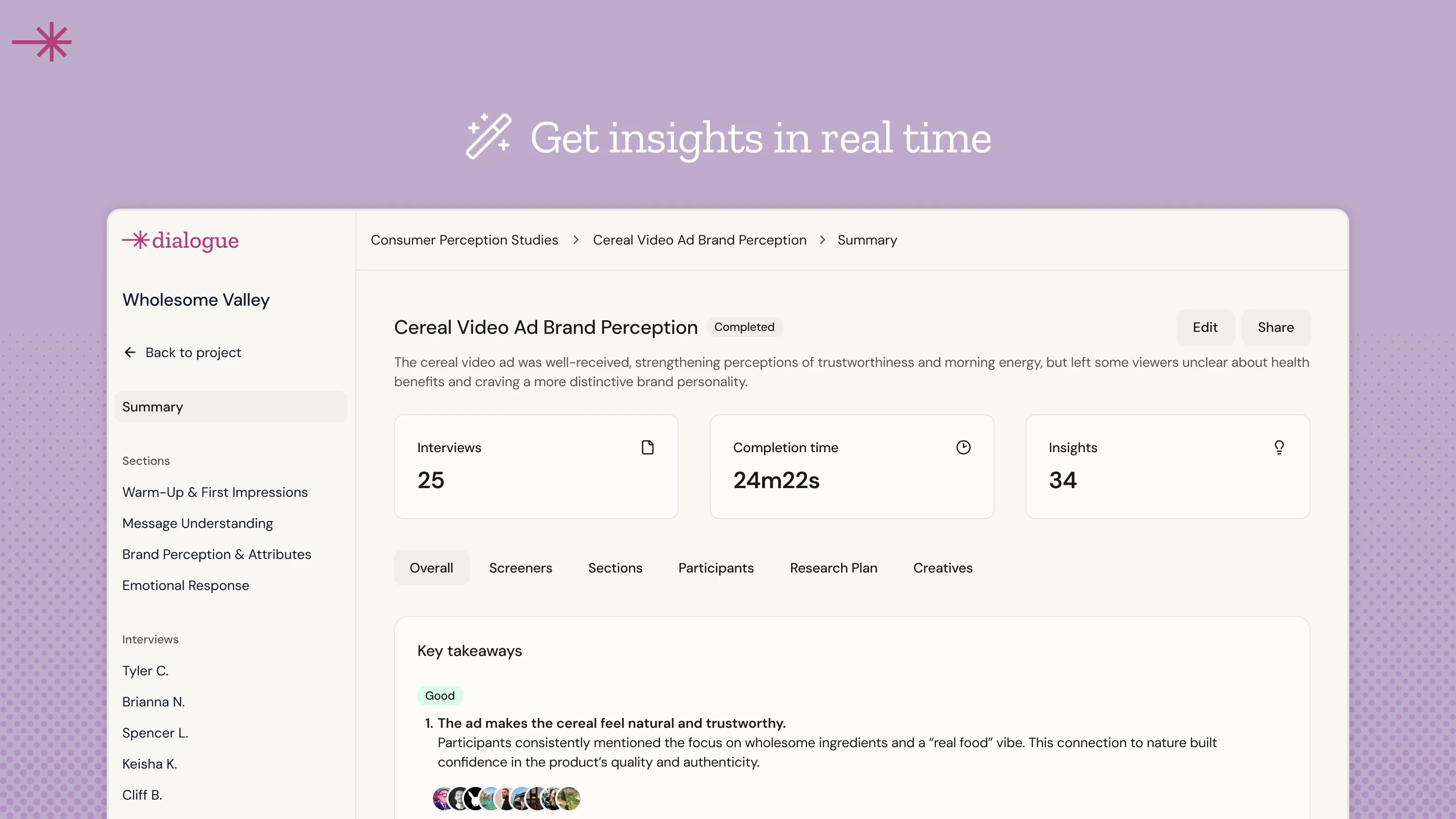Open the Creatives tab

click(942, 568)
